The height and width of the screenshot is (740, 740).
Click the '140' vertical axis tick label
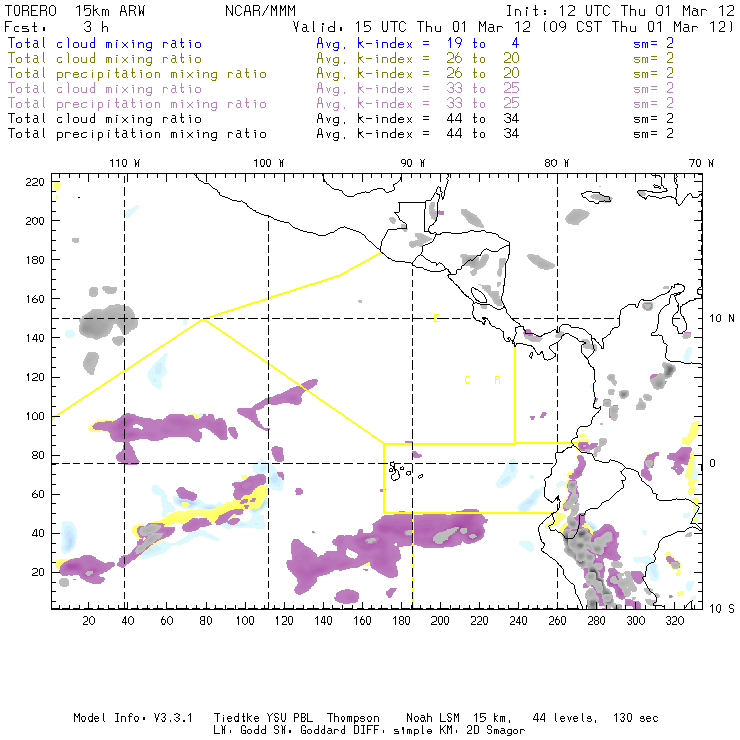point(35,338)
